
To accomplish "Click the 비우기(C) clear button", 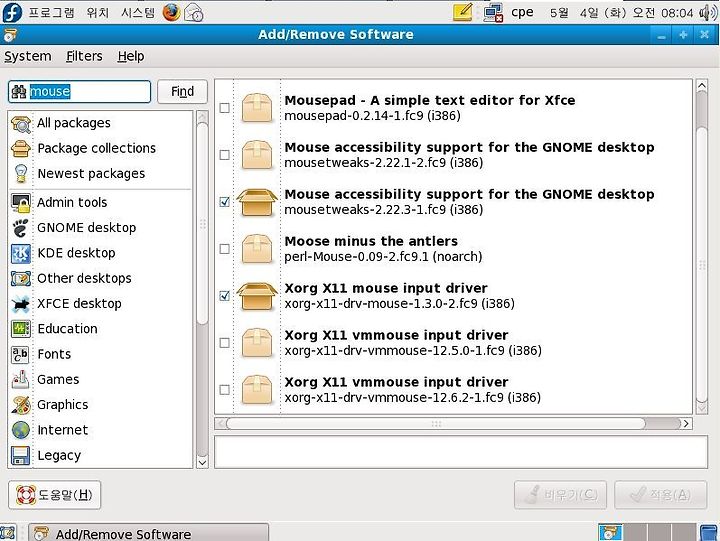I will click(560, 495).
